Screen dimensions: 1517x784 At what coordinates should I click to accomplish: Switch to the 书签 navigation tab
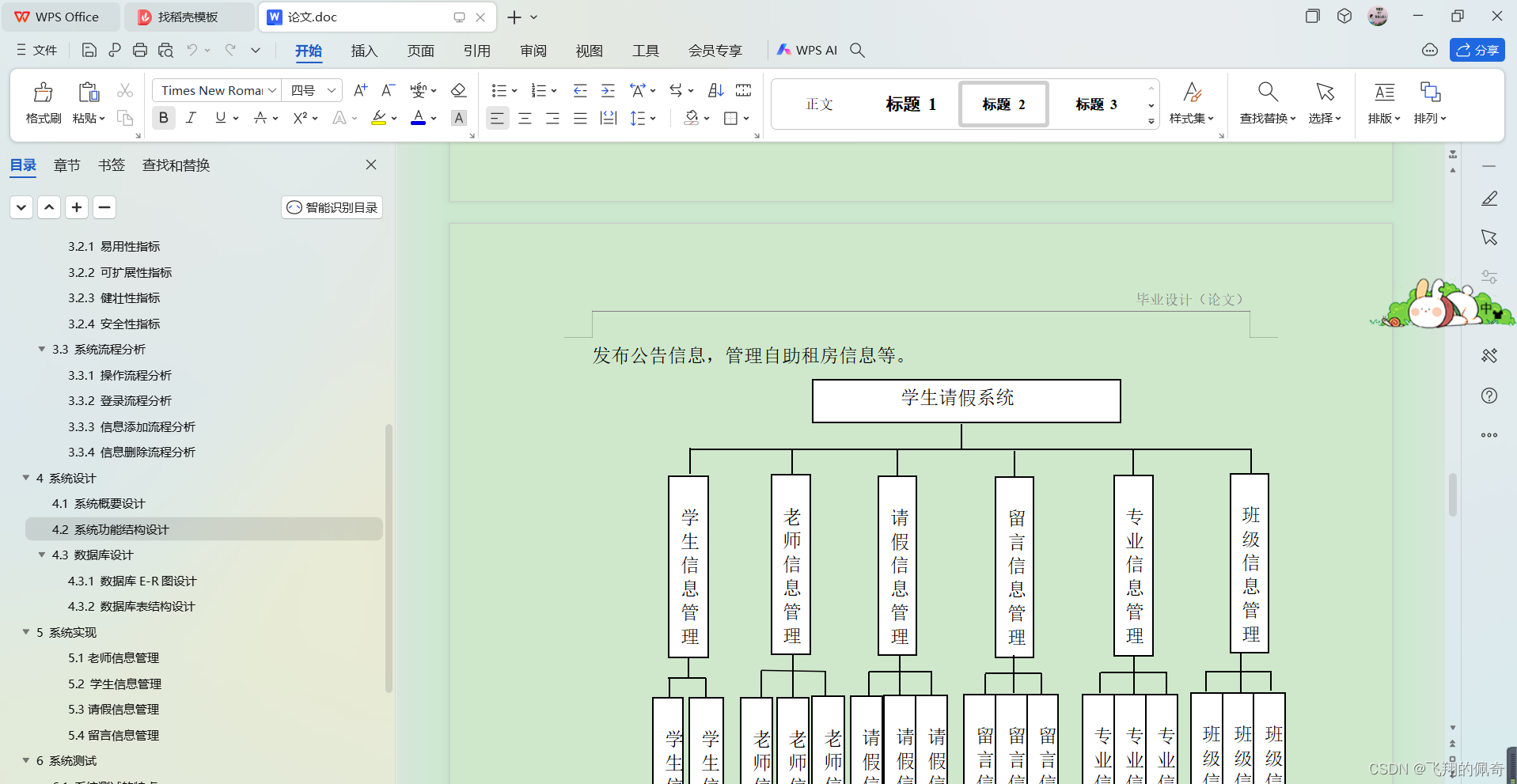[x=112, y=165]
